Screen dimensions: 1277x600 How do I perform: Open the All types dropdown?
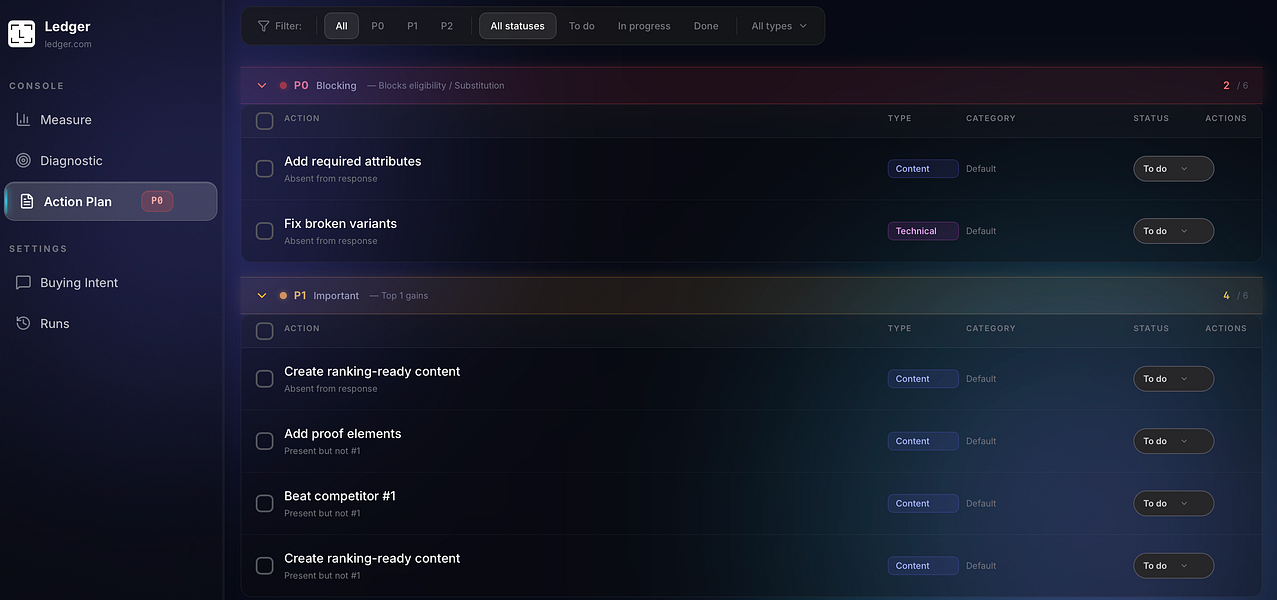(779, 26)
